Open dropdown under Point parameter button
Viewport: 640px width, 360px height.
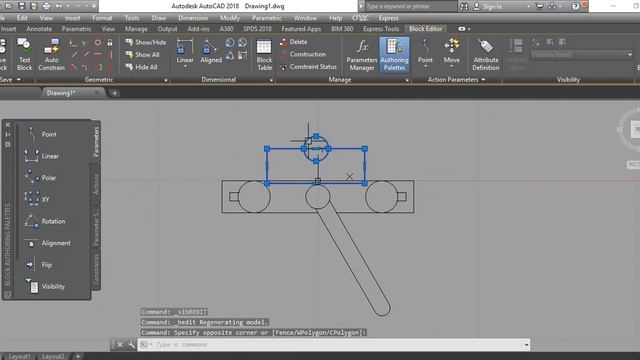(425, 67)
